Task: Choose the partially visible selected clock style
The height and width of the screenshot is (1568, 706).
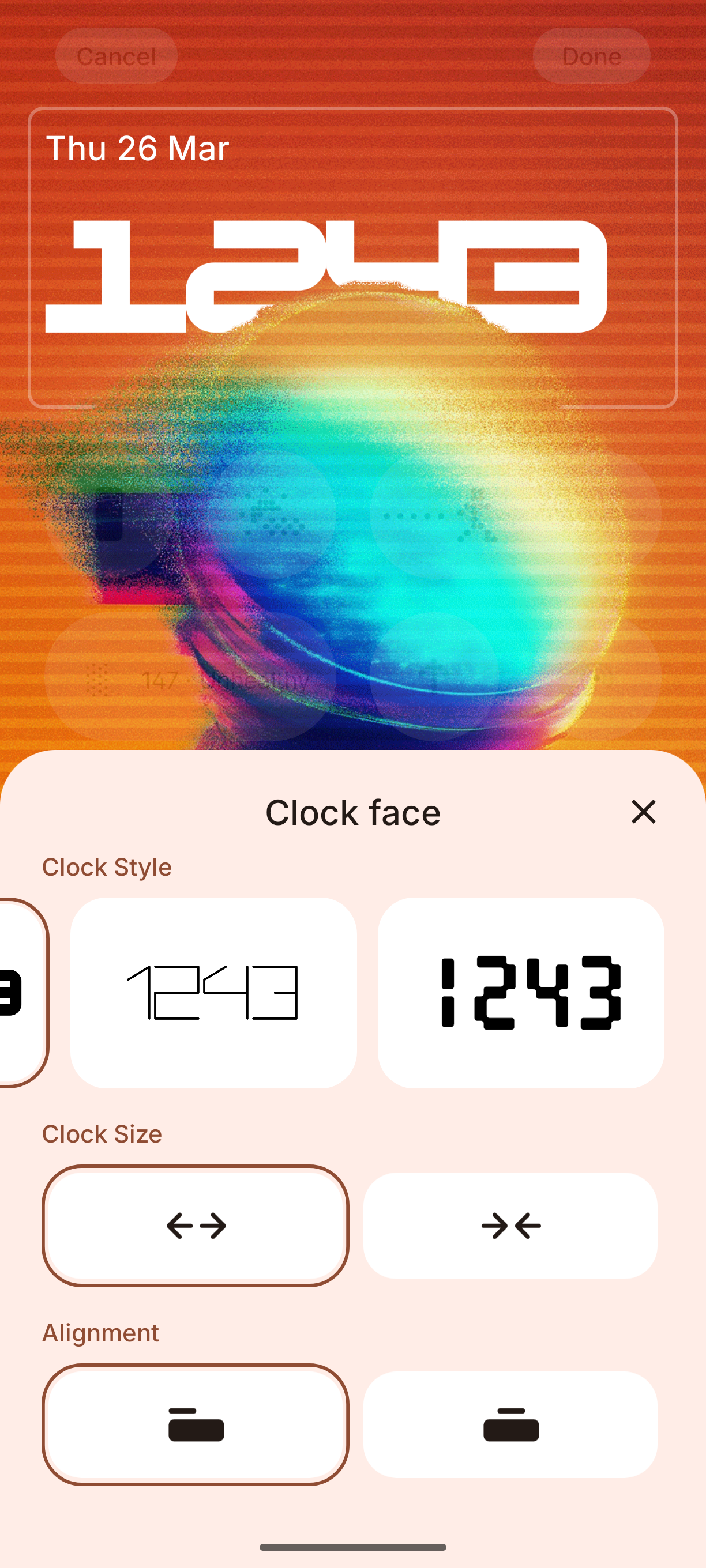Action: (x=23, y=993)
